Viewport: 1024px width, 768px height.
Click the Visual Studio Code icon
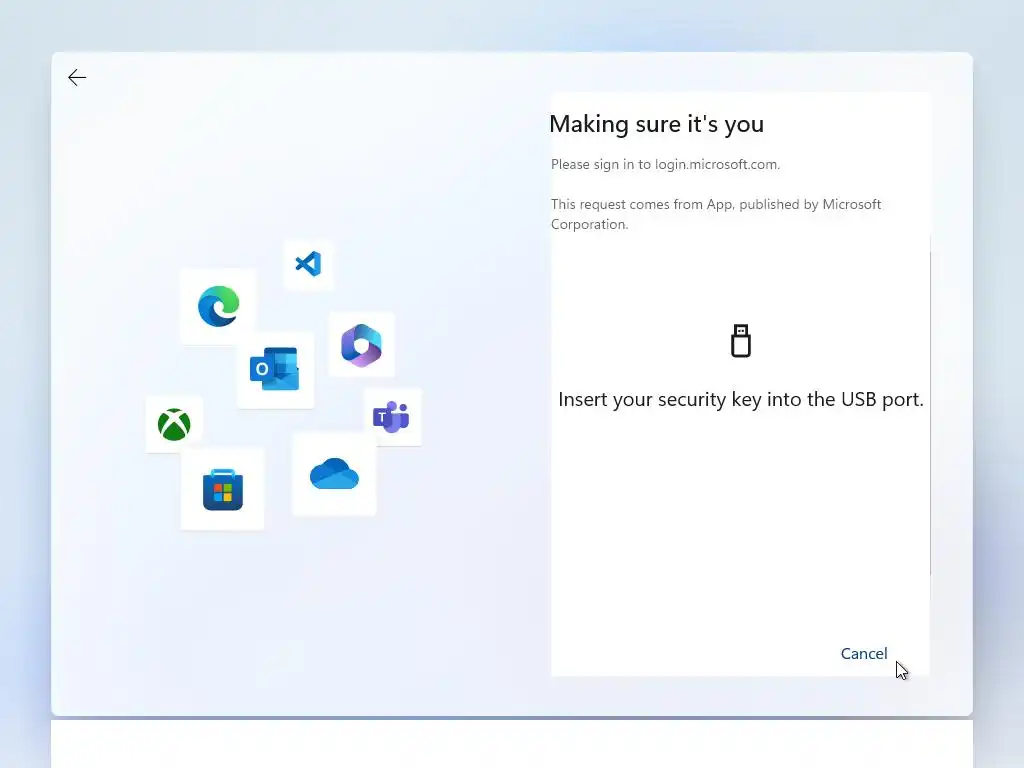click(x=308, y=264)
